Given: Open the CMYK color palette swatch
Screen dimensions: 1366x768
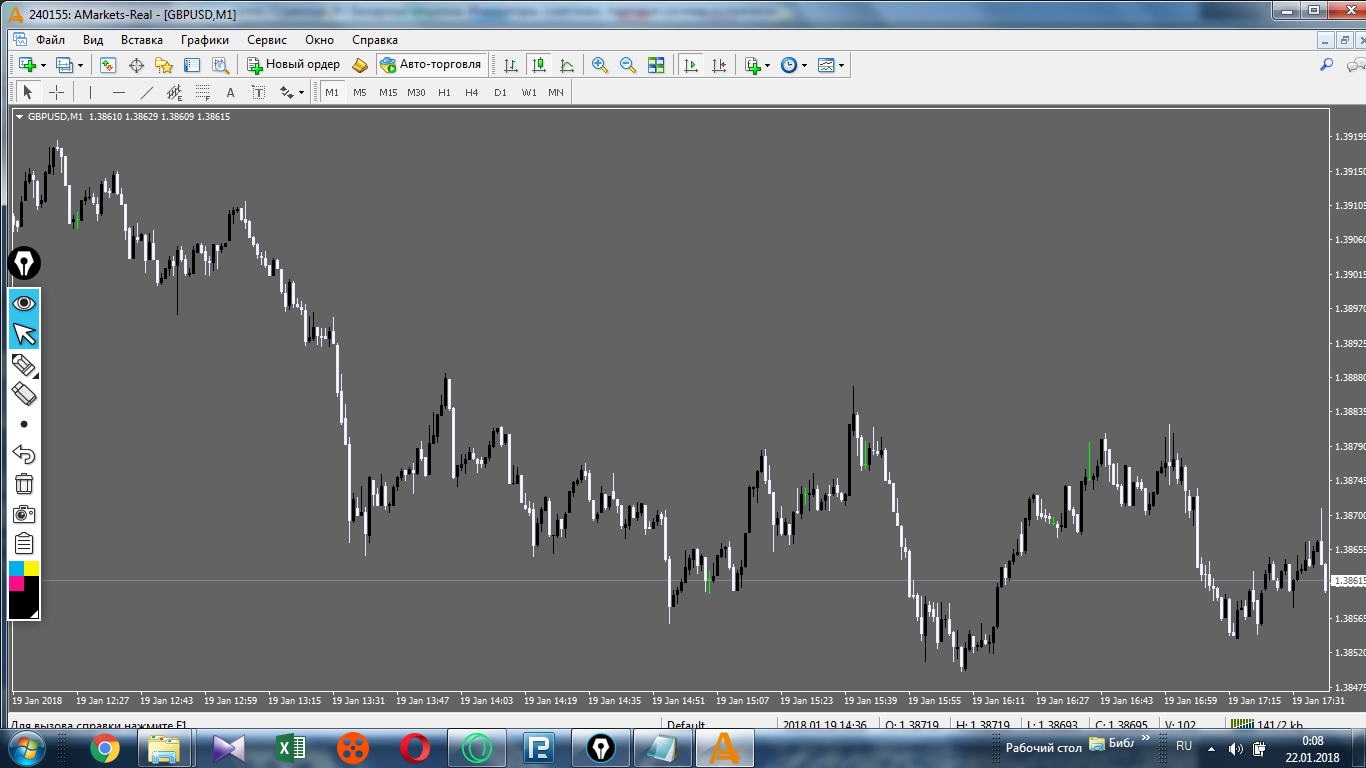Looking at the screenshot, I should (24, 590).
